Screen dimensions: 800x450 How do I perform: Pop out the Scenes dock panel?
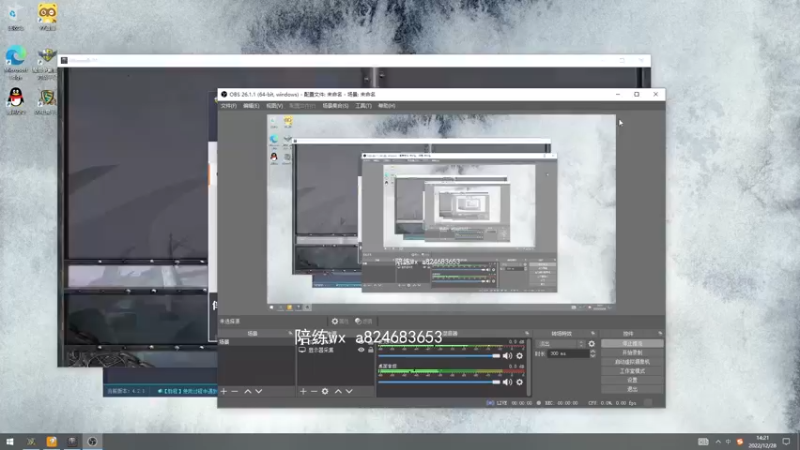coord(290,333)
